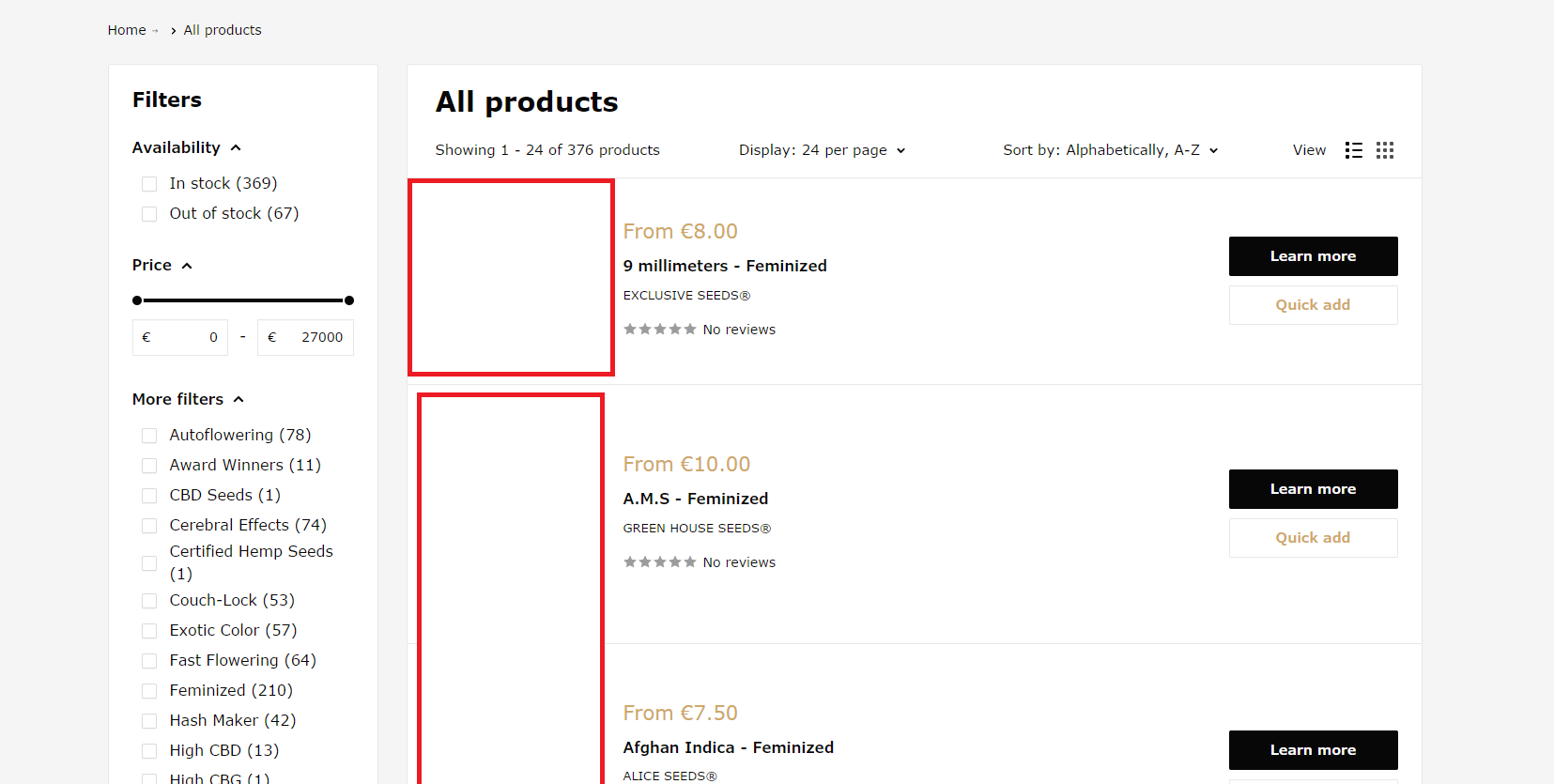Screen dimensions: 1554x784
Task: Switch to list view icon
Action: pos(1353,150)
